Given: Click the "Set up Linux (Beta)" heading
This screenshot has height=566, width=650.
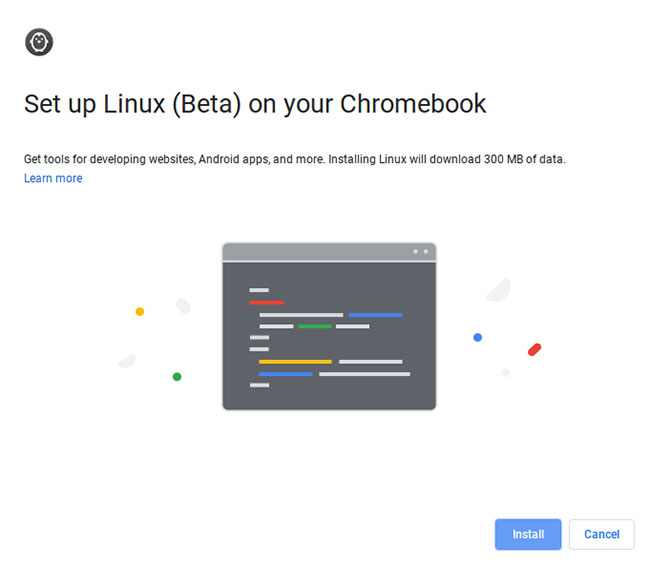Looking at the screenshot, I should pos(255,104).
